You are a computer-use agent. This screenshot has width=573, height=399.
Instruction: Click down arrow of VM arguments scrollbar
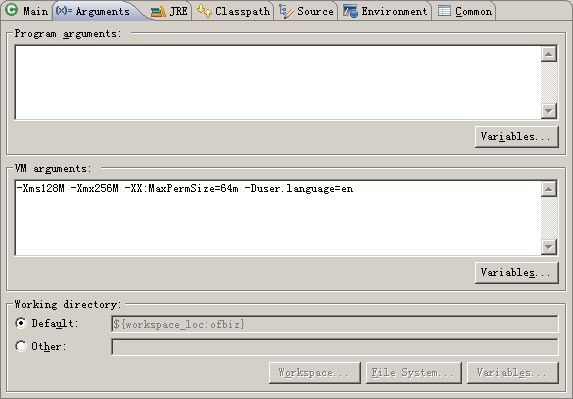click(x=549, y=247)
